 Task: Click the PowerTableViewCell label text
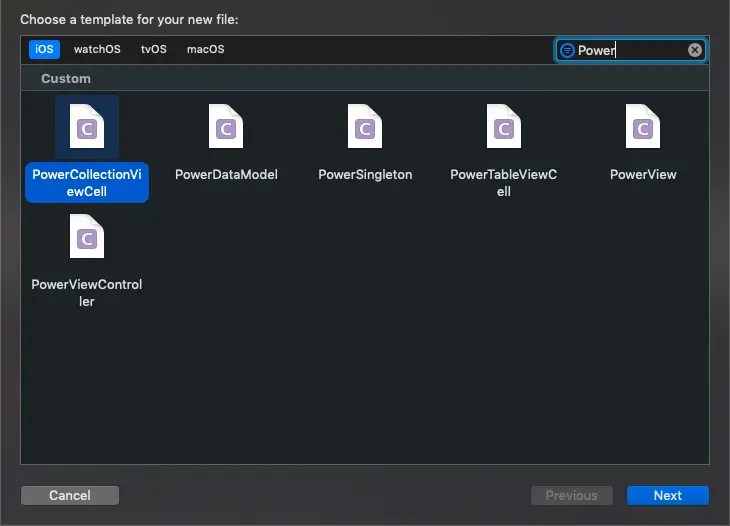click(x=504, y=182)
